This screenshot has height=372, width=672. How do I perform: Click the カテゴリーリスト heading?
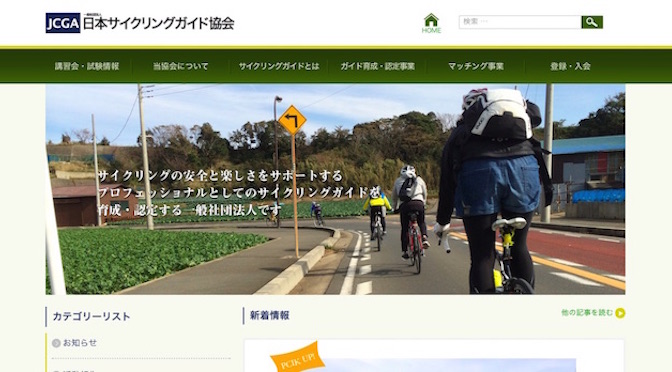point(91,317)
